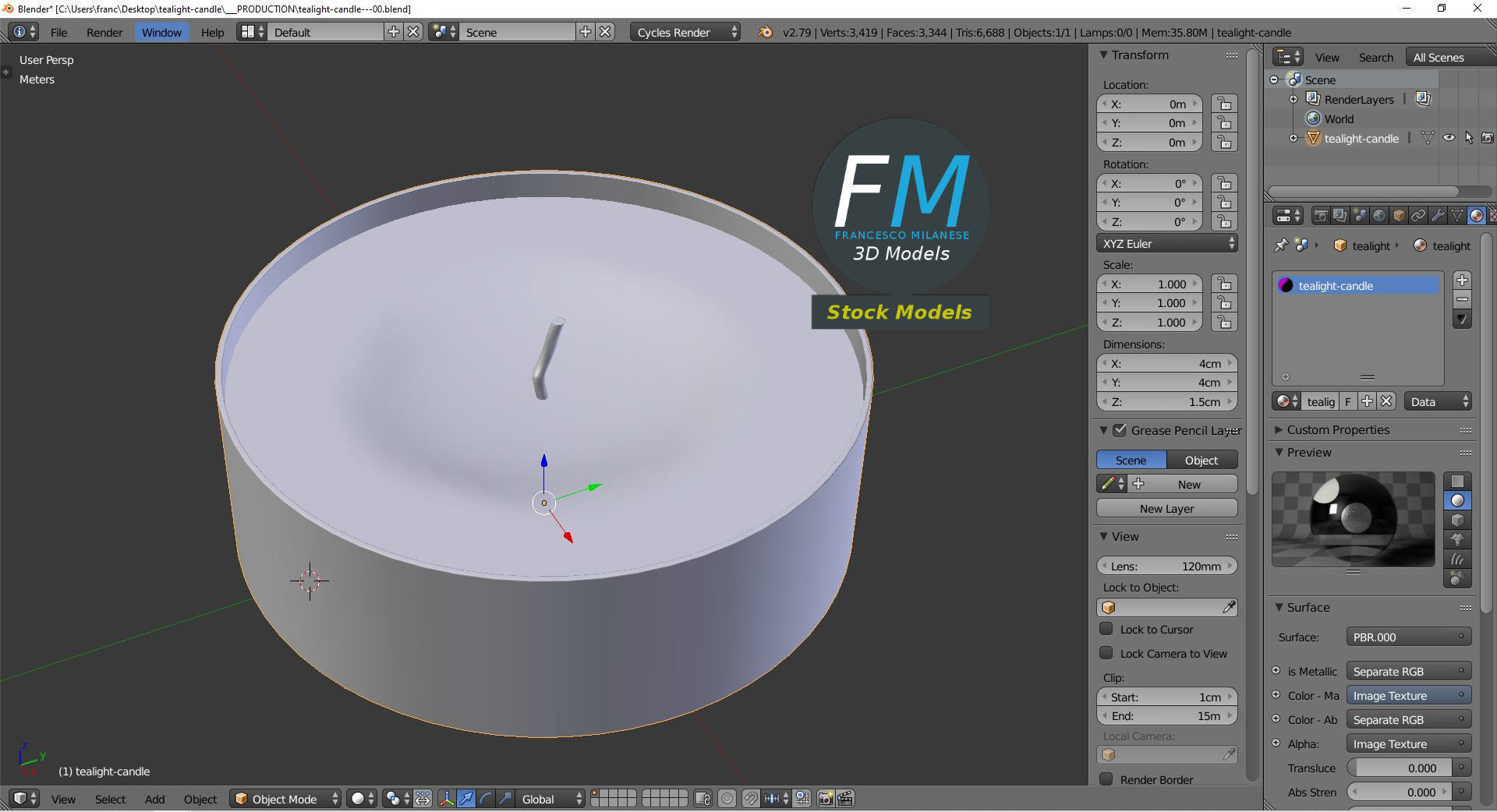1497x812 pixels.
Task: Toggle renderability camera of tealight-candle
Action: click(x=1488, y=138)
